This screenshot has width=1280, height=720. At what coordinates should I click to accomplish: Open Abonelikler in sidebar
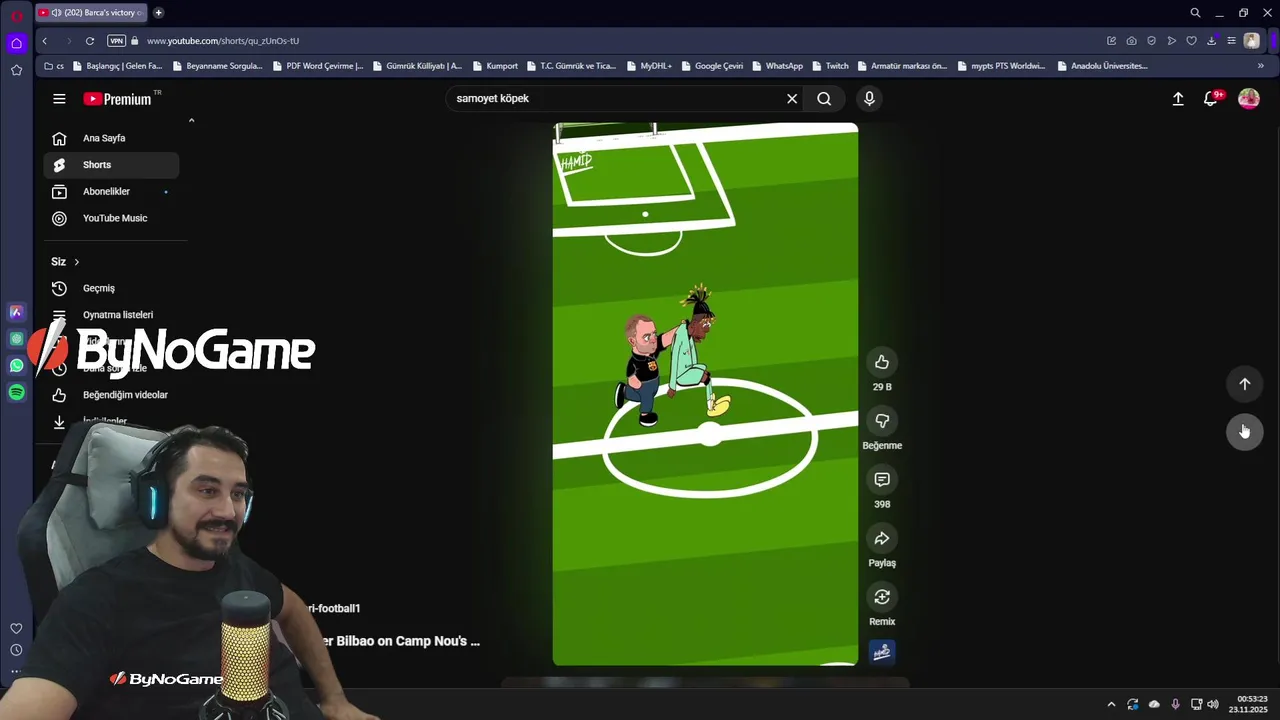tap(111, 191)
